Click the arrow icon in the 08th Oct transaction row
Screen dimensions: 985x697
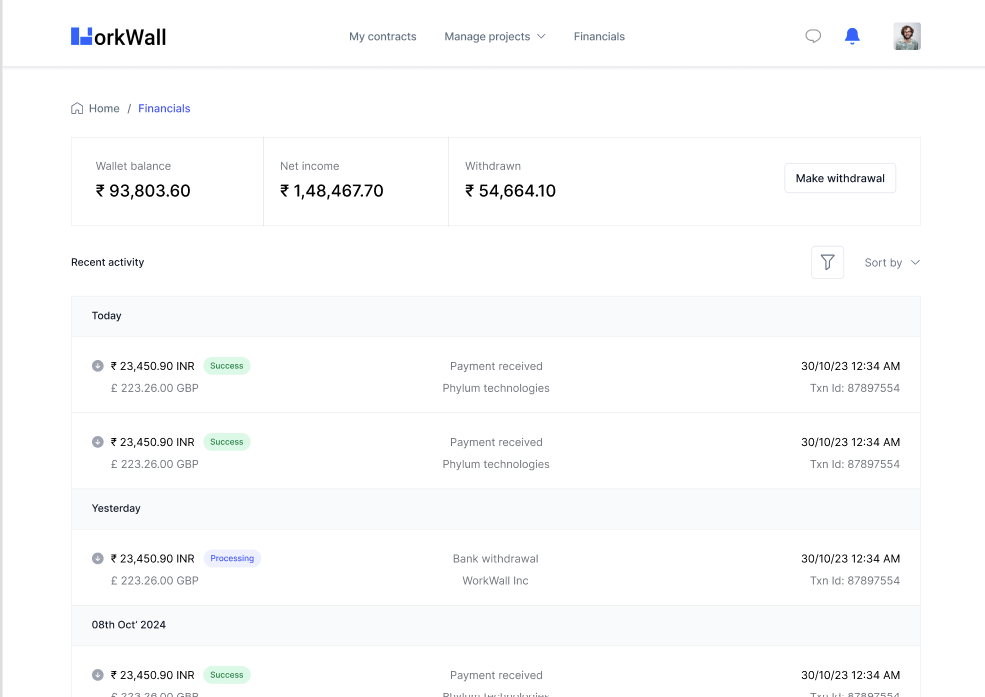coord(97,675)
